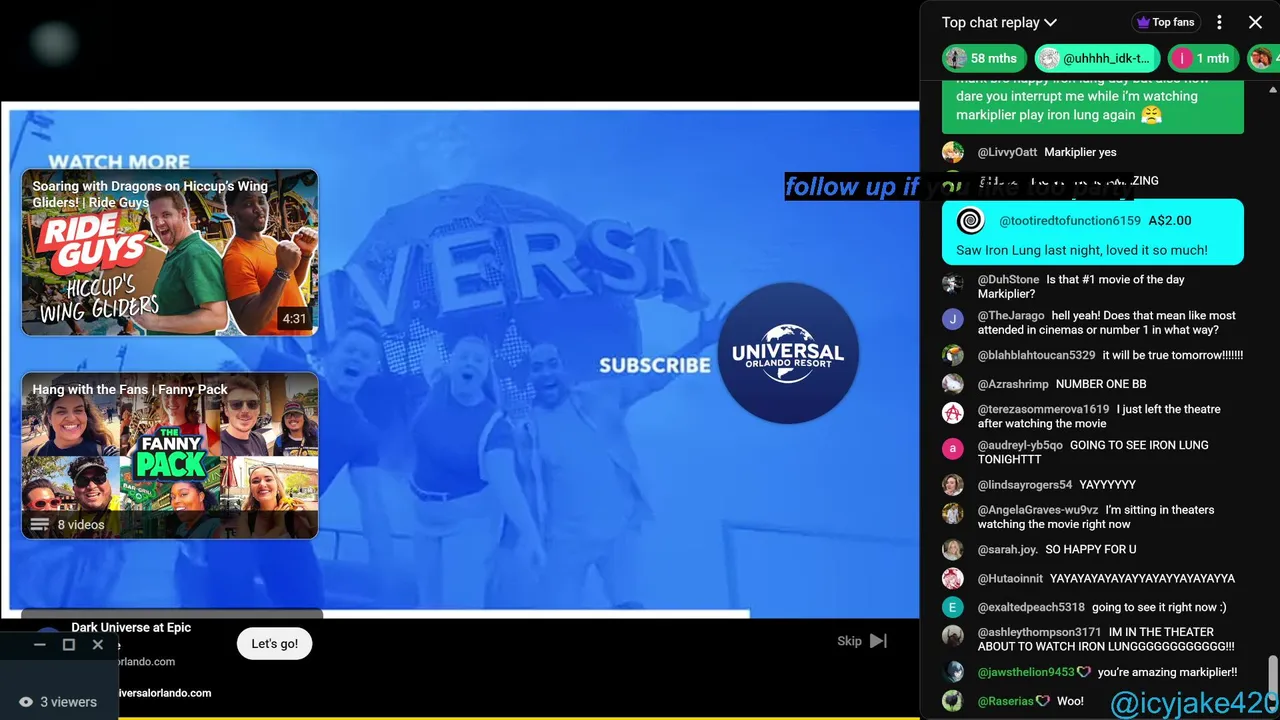
Task: Click @TheJarago username in chat
Action: [x=1011, y=316]
